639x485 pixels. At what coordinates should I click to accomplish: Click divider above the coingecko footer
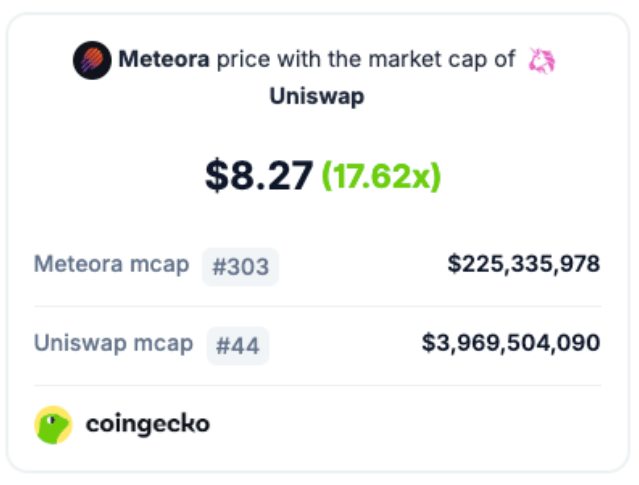tap(318, 385)
